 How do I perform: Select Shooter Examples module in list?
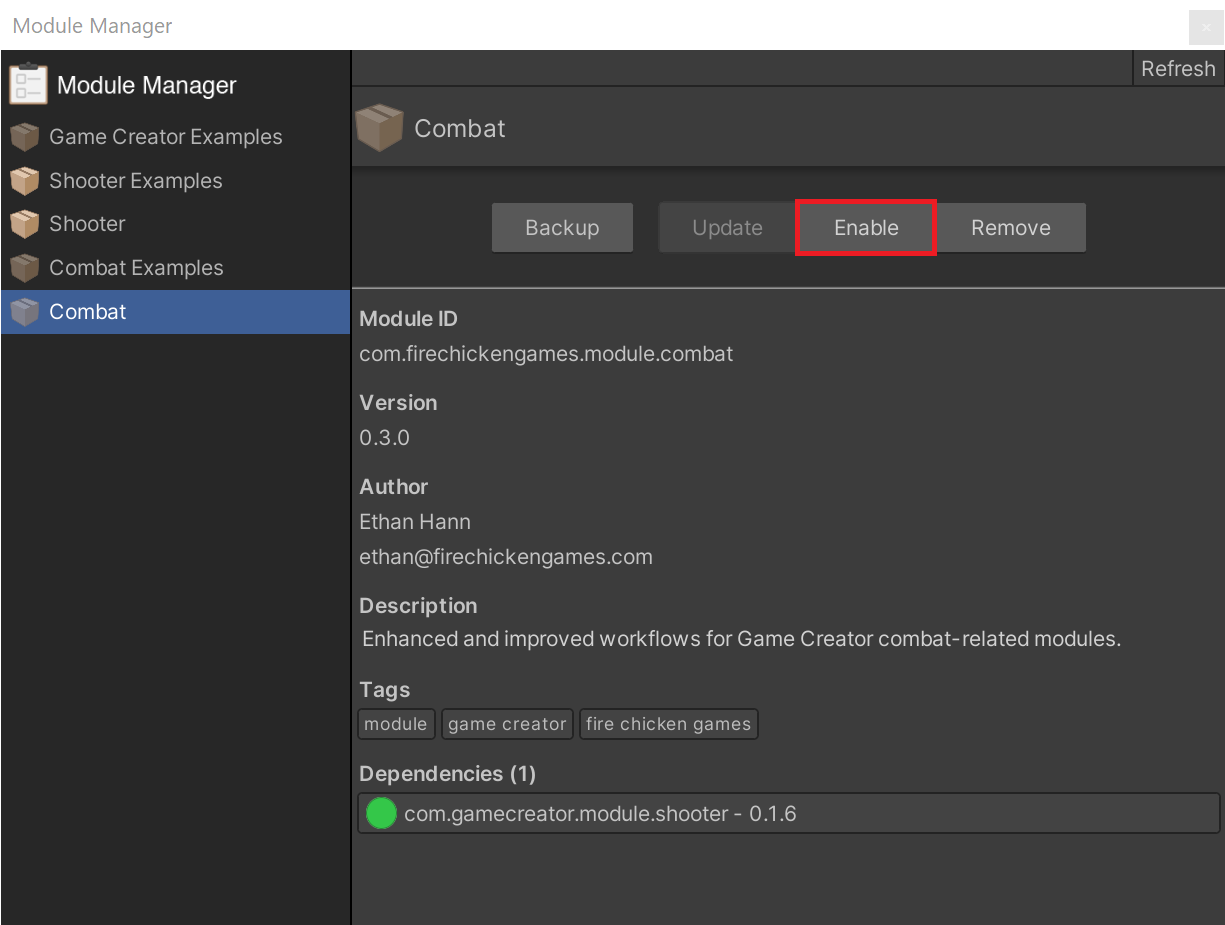176,181
